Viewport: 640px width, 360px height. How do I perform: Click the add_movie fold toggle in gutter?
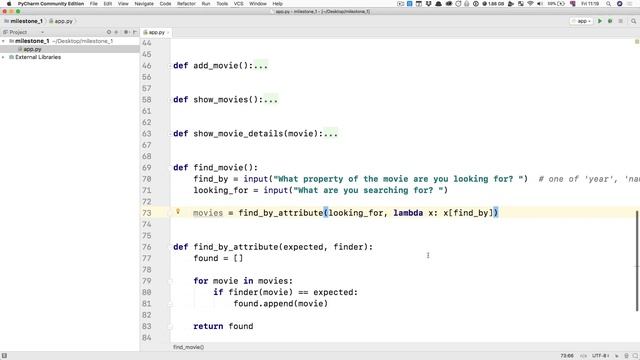tap(171, 66)
